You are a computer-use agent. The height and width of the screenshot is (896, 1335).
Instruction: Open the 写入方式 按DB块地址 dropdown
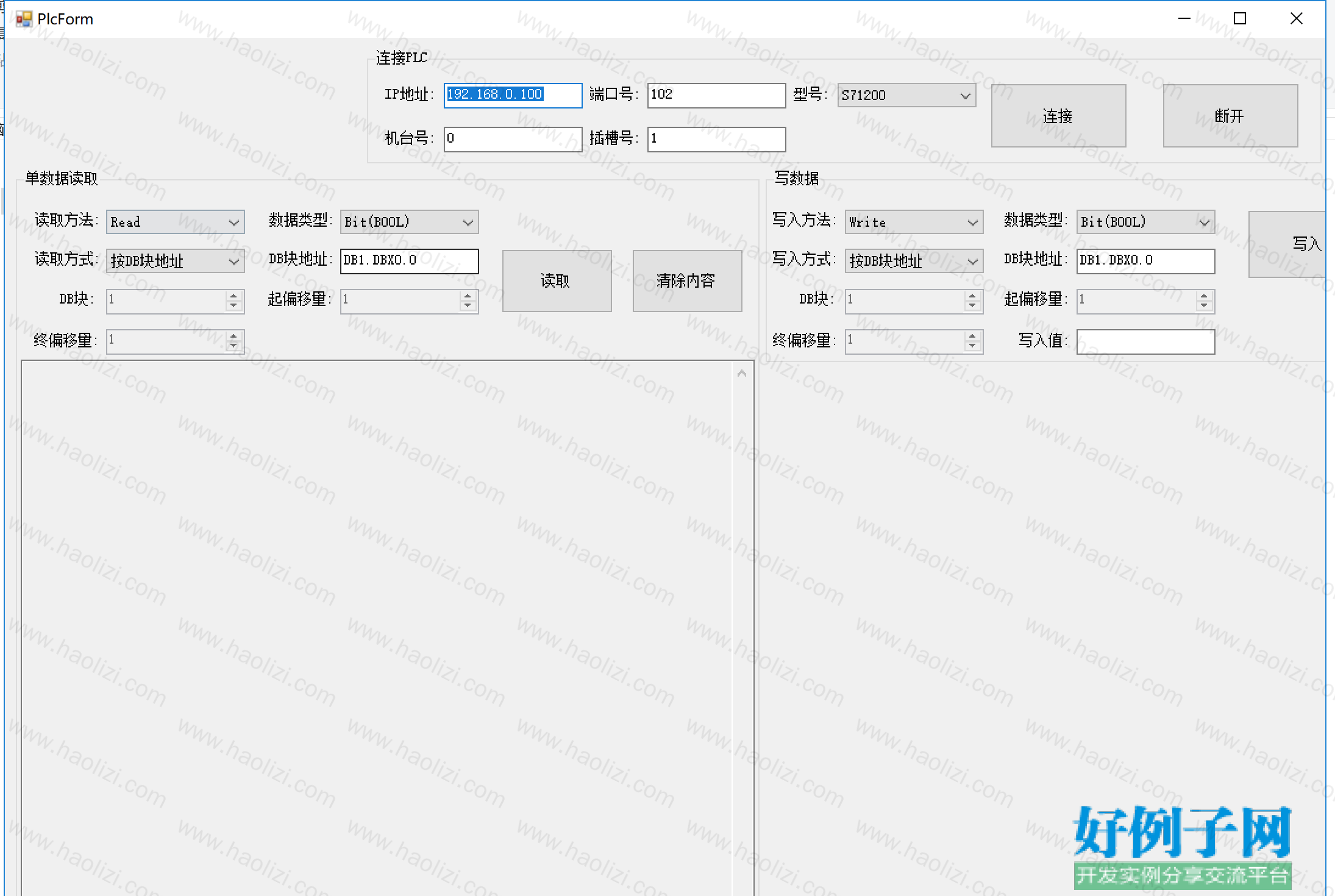point(914,261)
